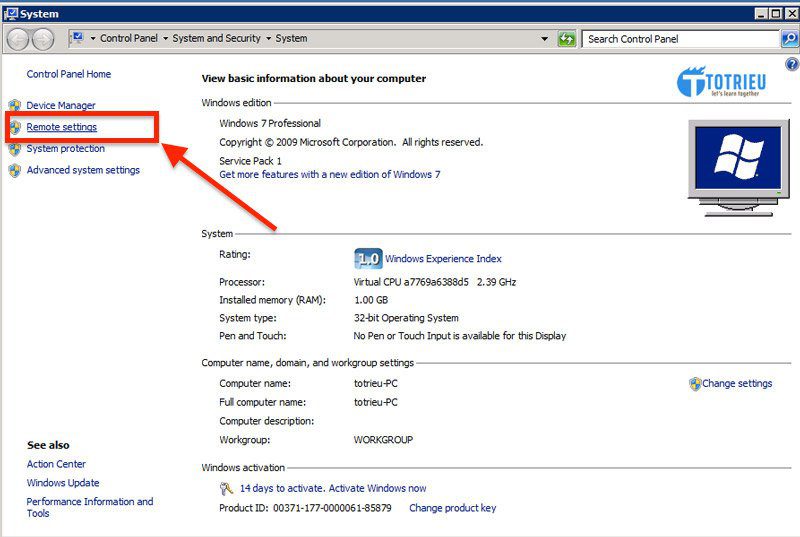Open System protection in the sidebar
The height and width of the screenshot is (537, 800).
[x=66, y=149]
